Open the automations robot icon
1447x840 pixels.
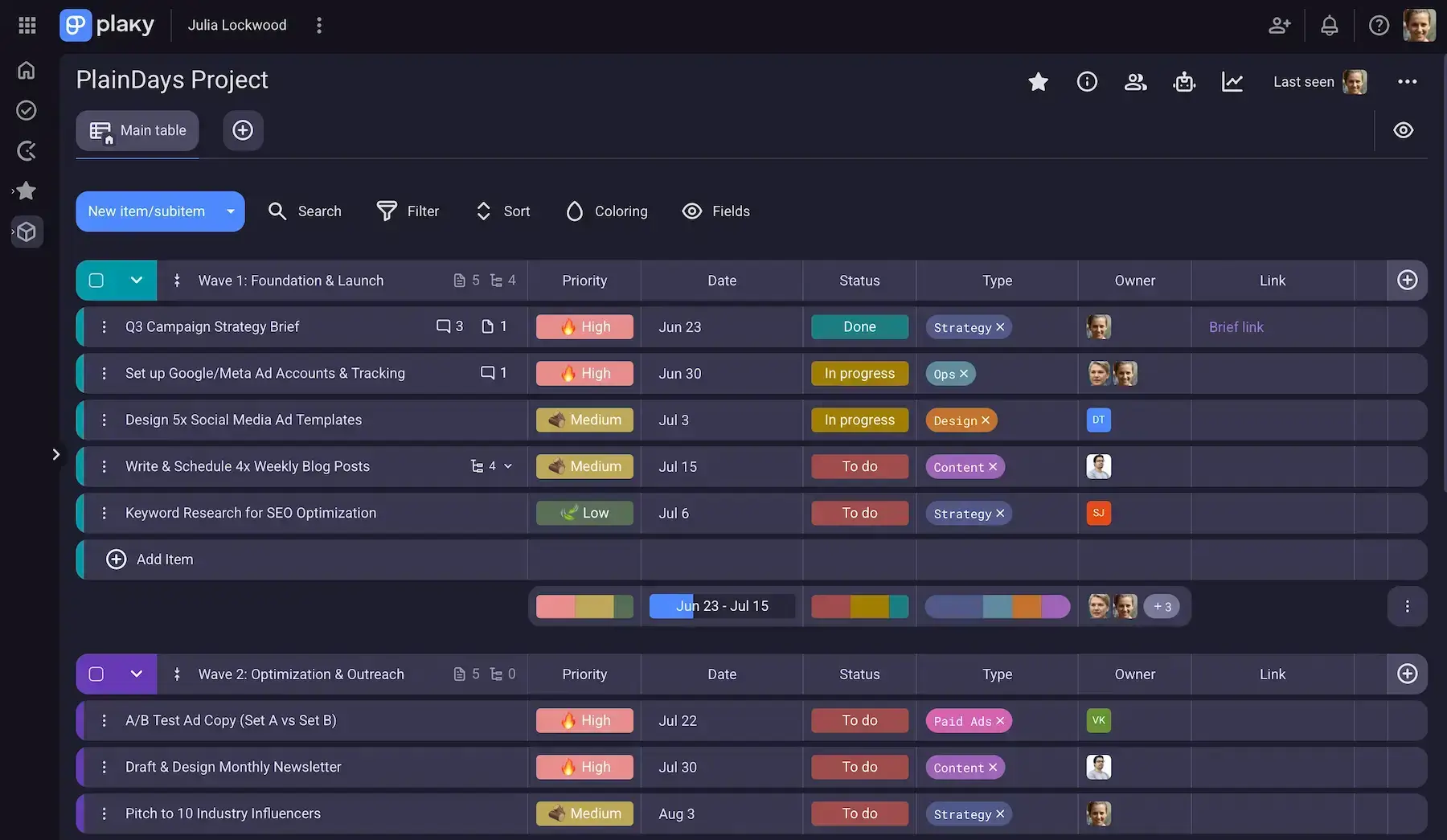point(1184,82)
